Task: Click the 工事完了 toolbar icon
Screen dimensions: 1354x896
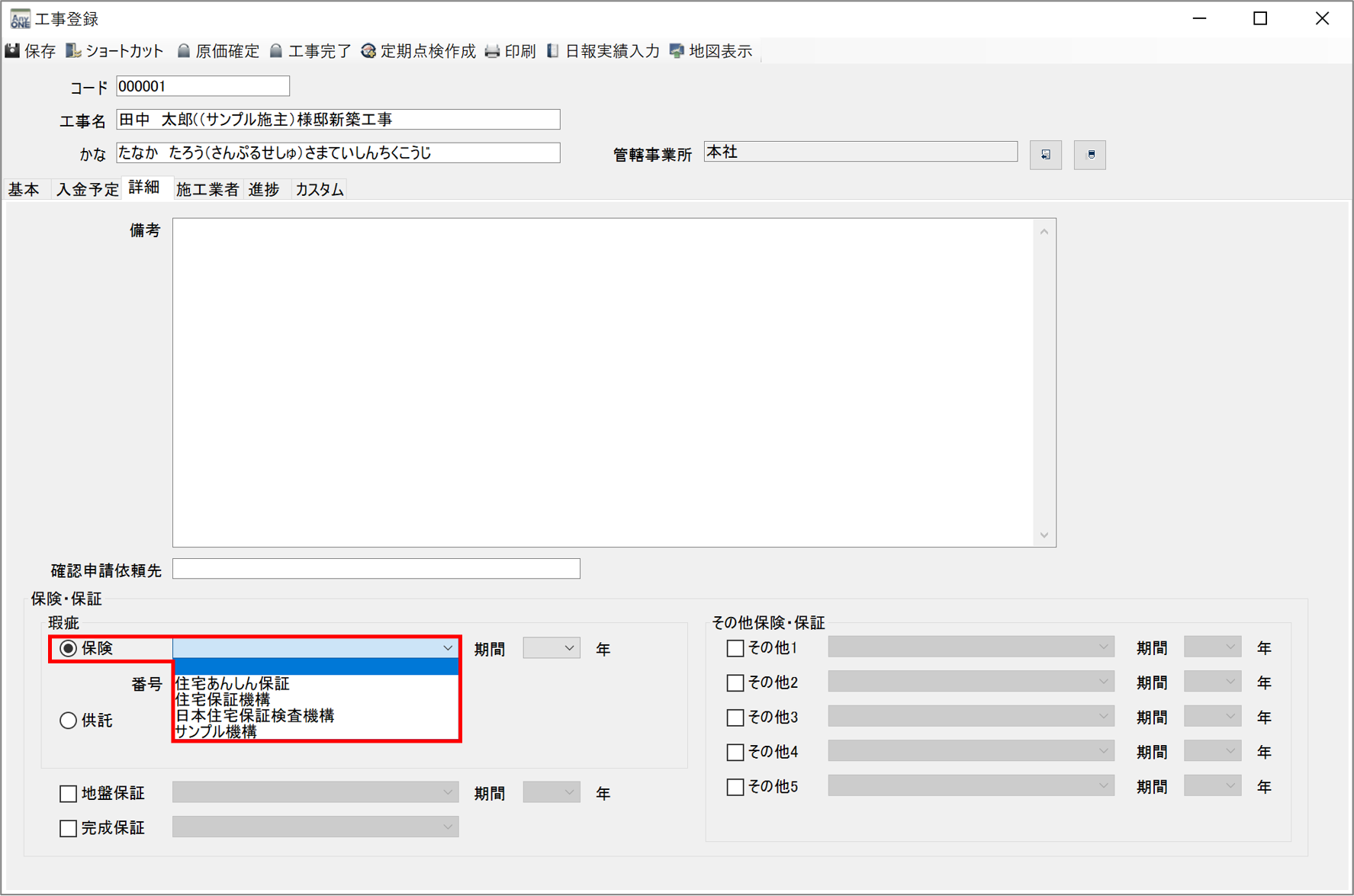Action: tap(276, 51)
